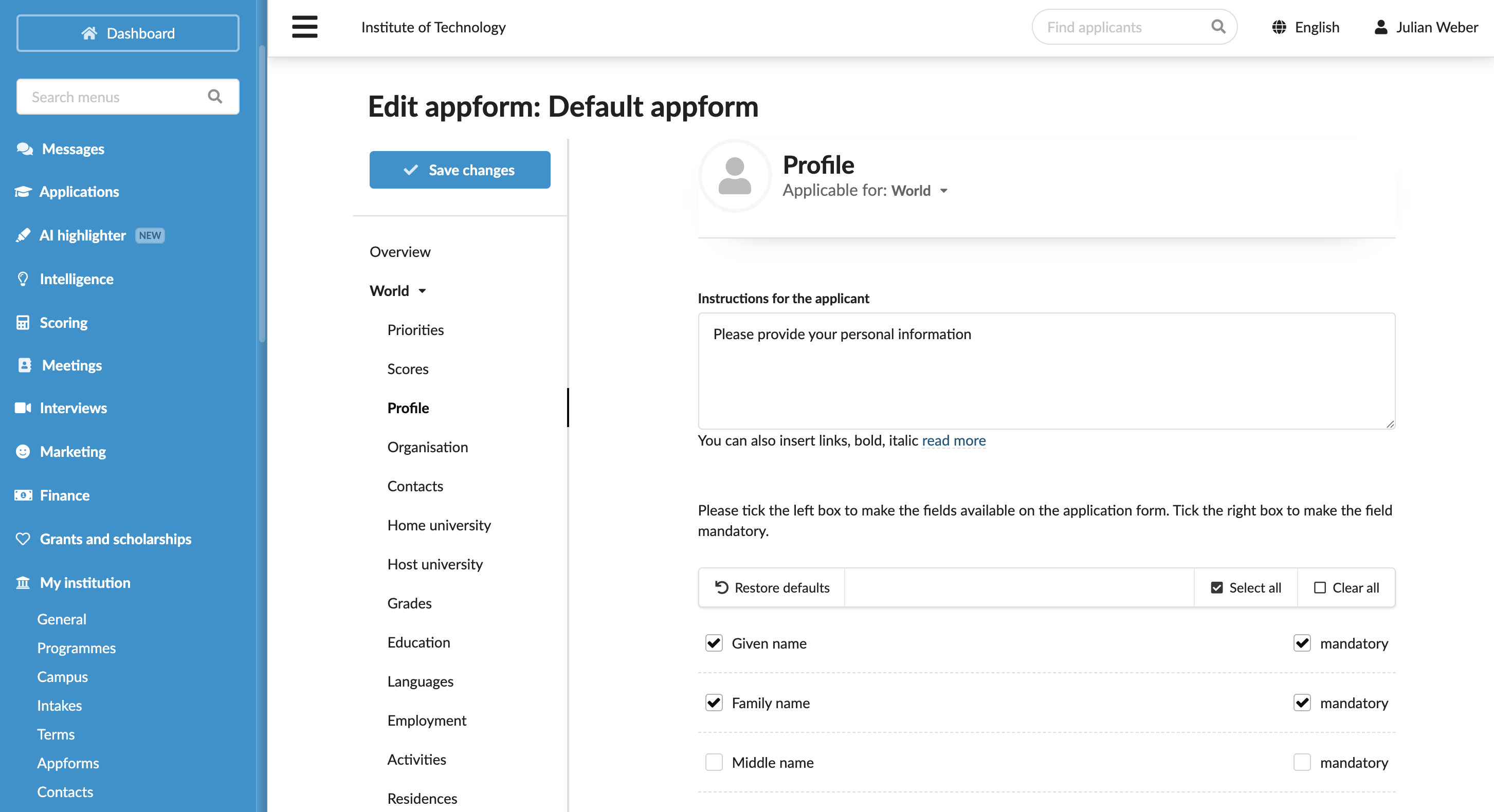
Task: Click the Restore defaults undo arrow icon
Action: pos(721,587)
